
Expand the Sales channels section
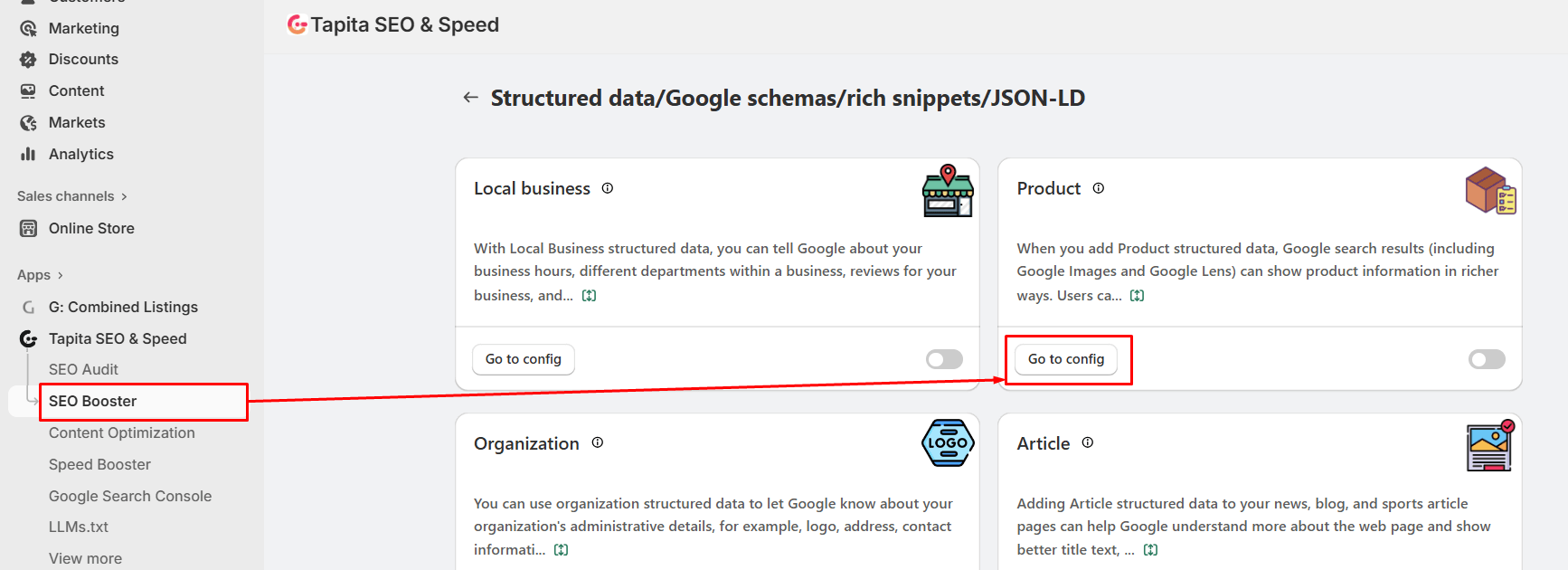pos(72,196)
